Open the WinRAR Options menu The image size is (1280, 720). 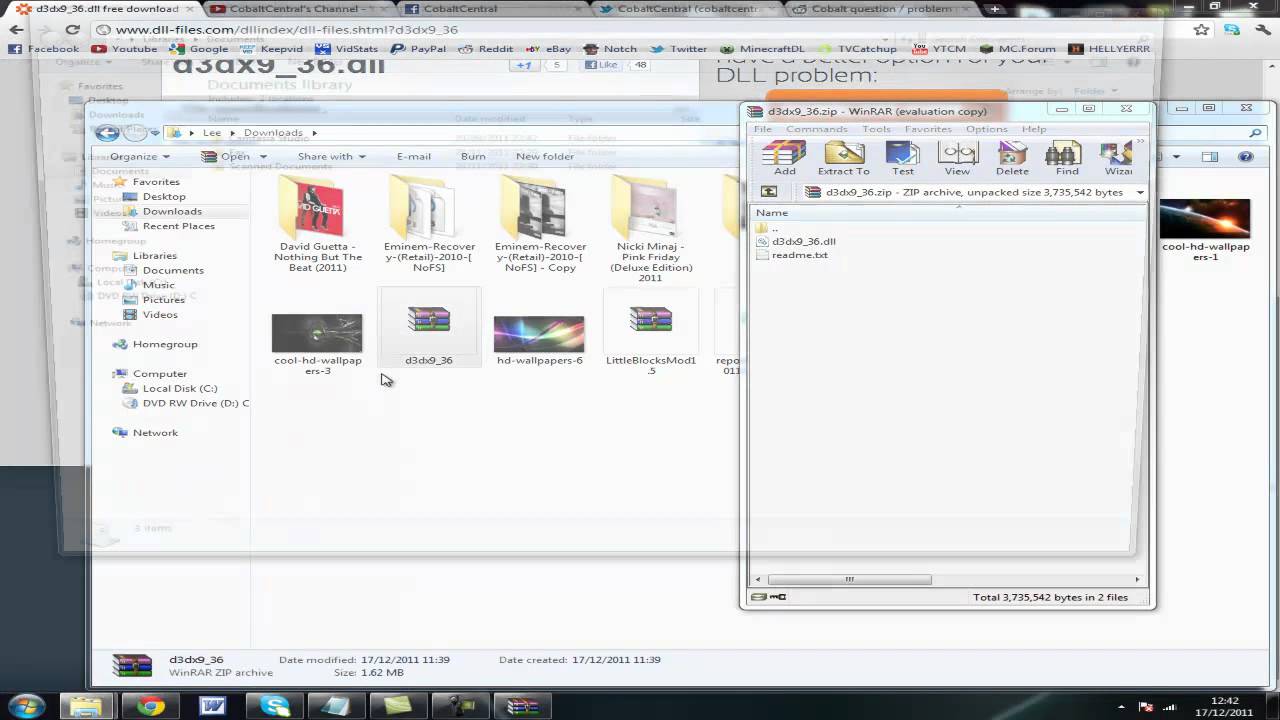[986, 129]
